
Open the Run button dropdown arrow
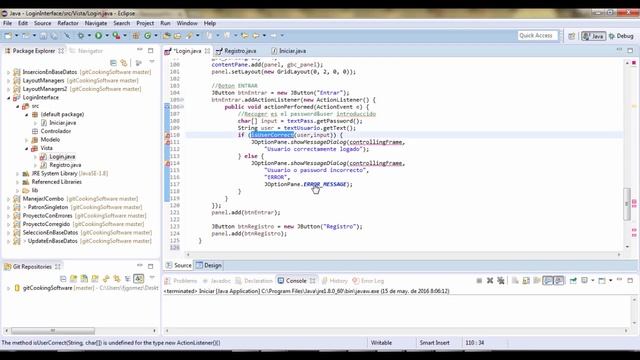click(x=107, y=36)
